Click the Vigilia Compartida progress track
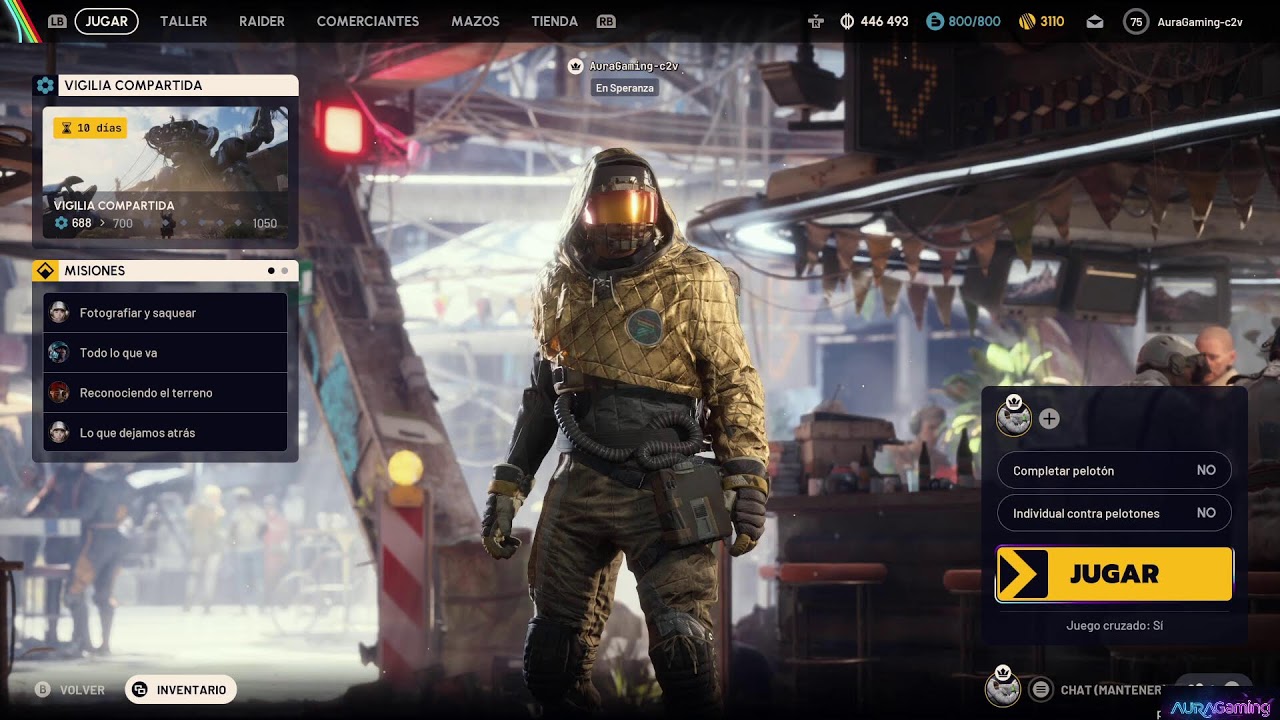 [165, 223]
